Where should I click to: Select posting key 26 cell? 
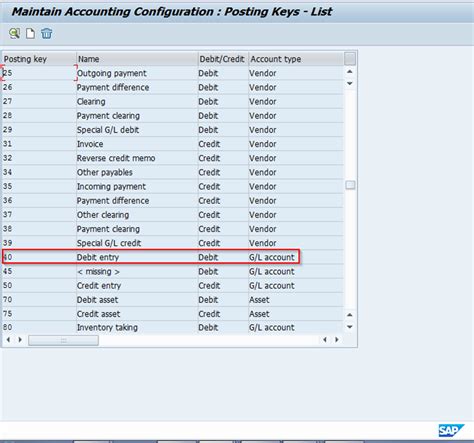tap(39, 87)
